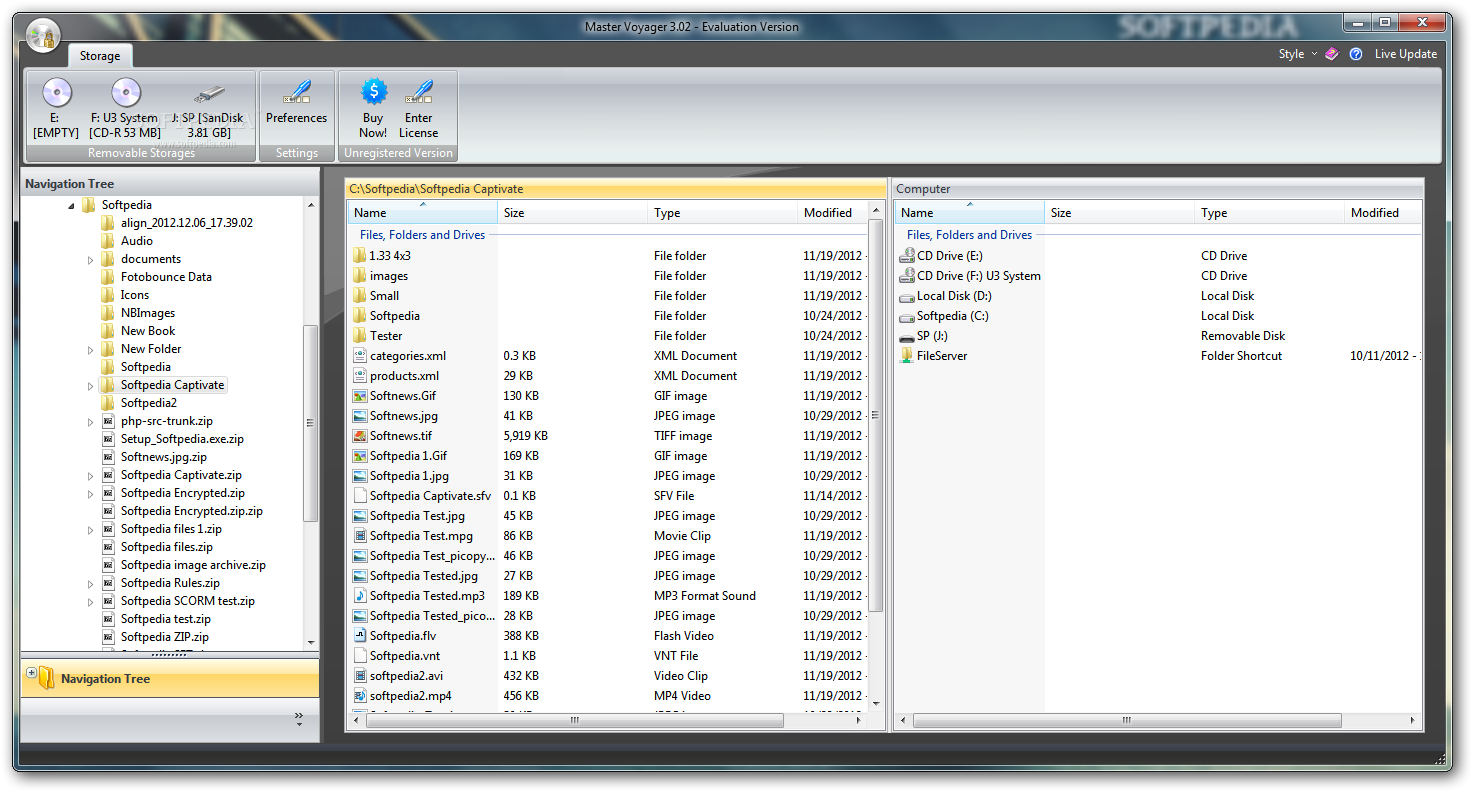The height and width of the screenshot is (792, 1473).
Task: Expand Softpedia Captivate.zip tree node
Action: click(x=91, y=475)
